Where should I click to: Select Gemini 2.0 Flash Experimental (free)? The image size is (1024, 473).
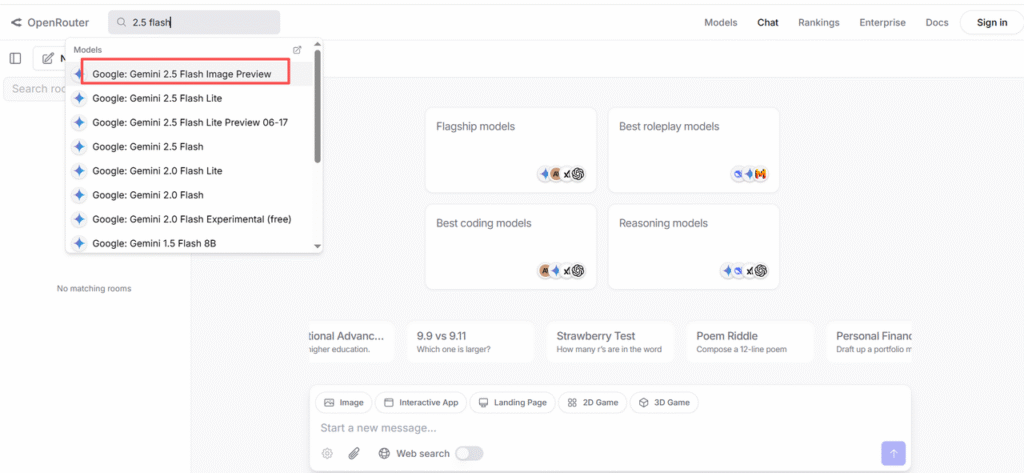pyautogui.click(x=189, y=219)
